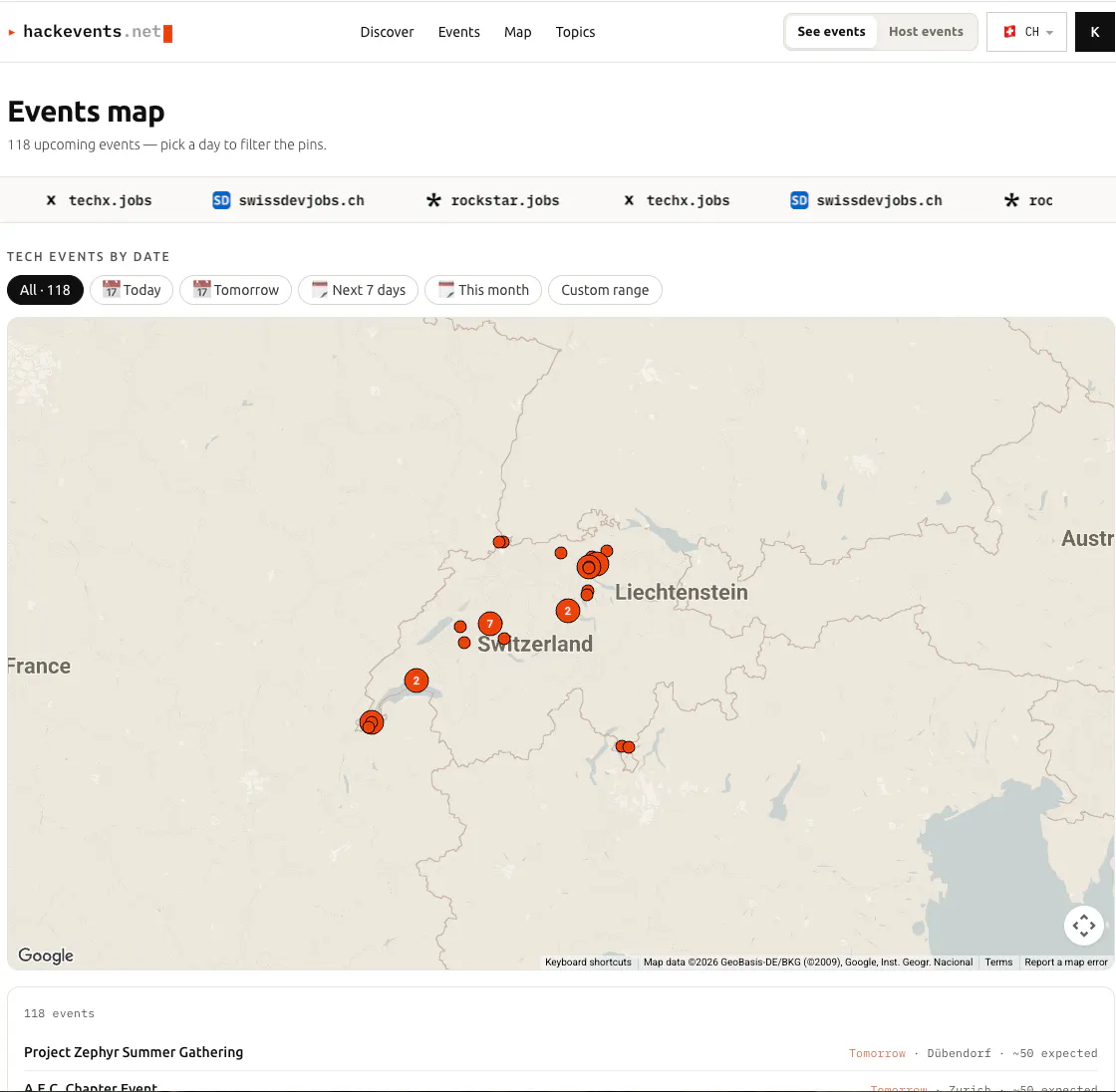The image size is (1116, 1092).
Task: Open the Custom range filter
Action: [x=605, y=290]
